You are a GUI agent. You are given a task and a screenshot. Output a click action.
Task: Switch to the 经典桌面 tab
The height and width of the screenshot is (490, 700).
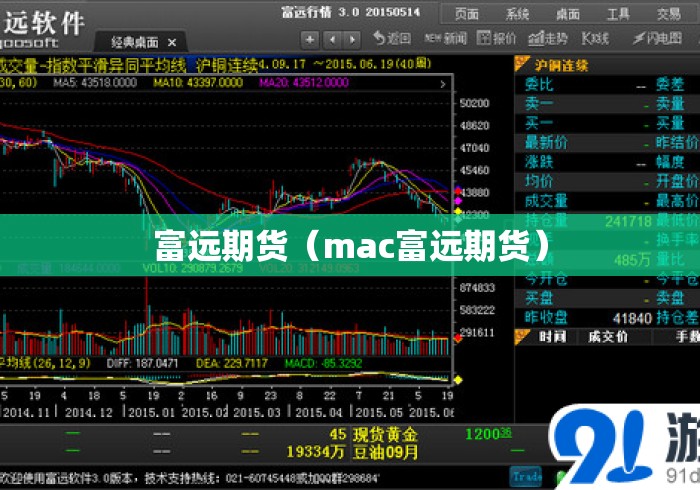(x=134, y=42)
